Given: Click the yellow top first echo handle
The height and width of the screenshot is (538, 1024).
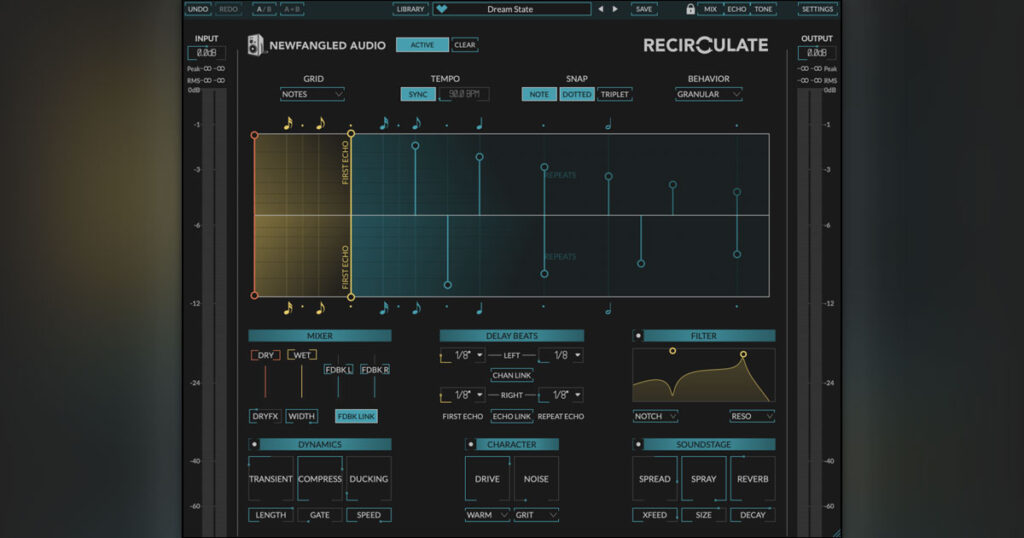Looking at the screenshot, I should click(351, 134).
